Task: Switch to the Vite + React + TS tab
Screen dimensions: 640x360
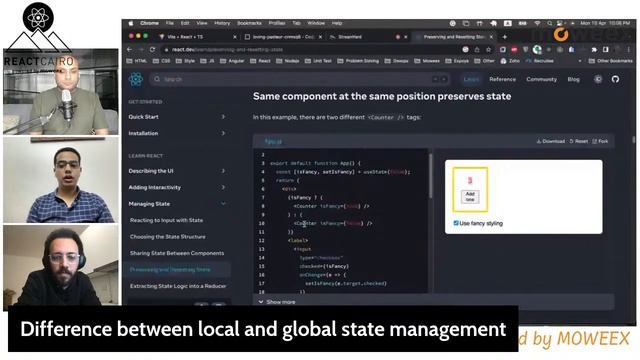Action: (198, 37)
